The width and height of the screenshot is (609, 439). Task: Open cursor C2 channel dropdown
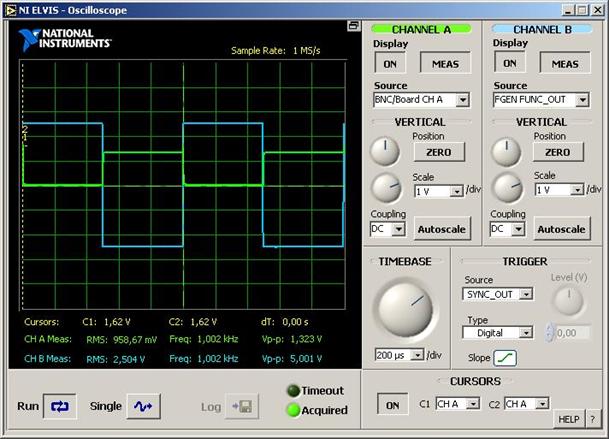click(x=527, y=404)
